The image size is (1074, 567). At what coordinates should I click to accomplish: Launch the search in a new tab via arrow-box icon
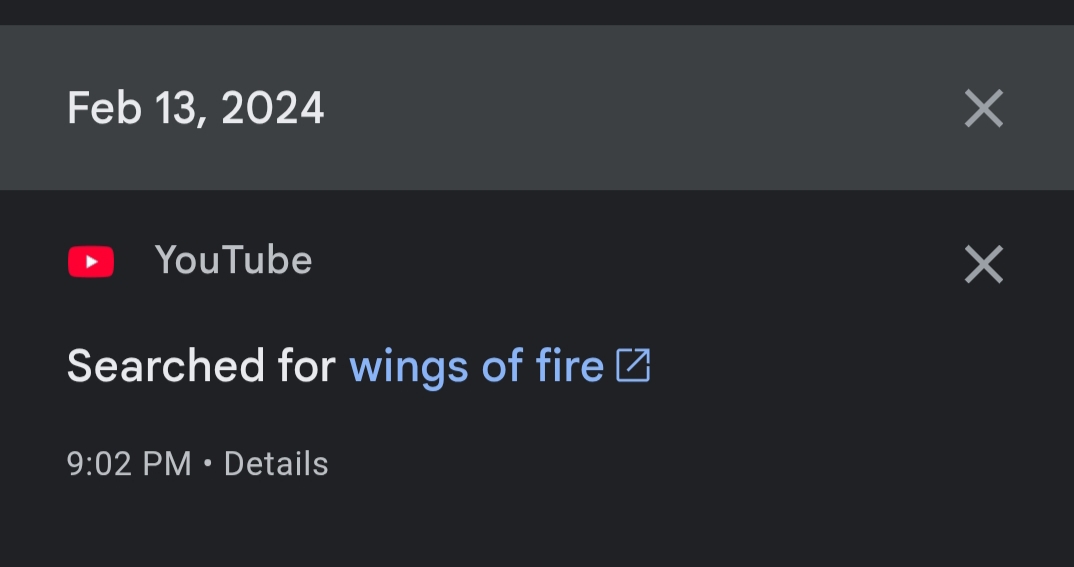pyautogui.click(x=633, y=366)
